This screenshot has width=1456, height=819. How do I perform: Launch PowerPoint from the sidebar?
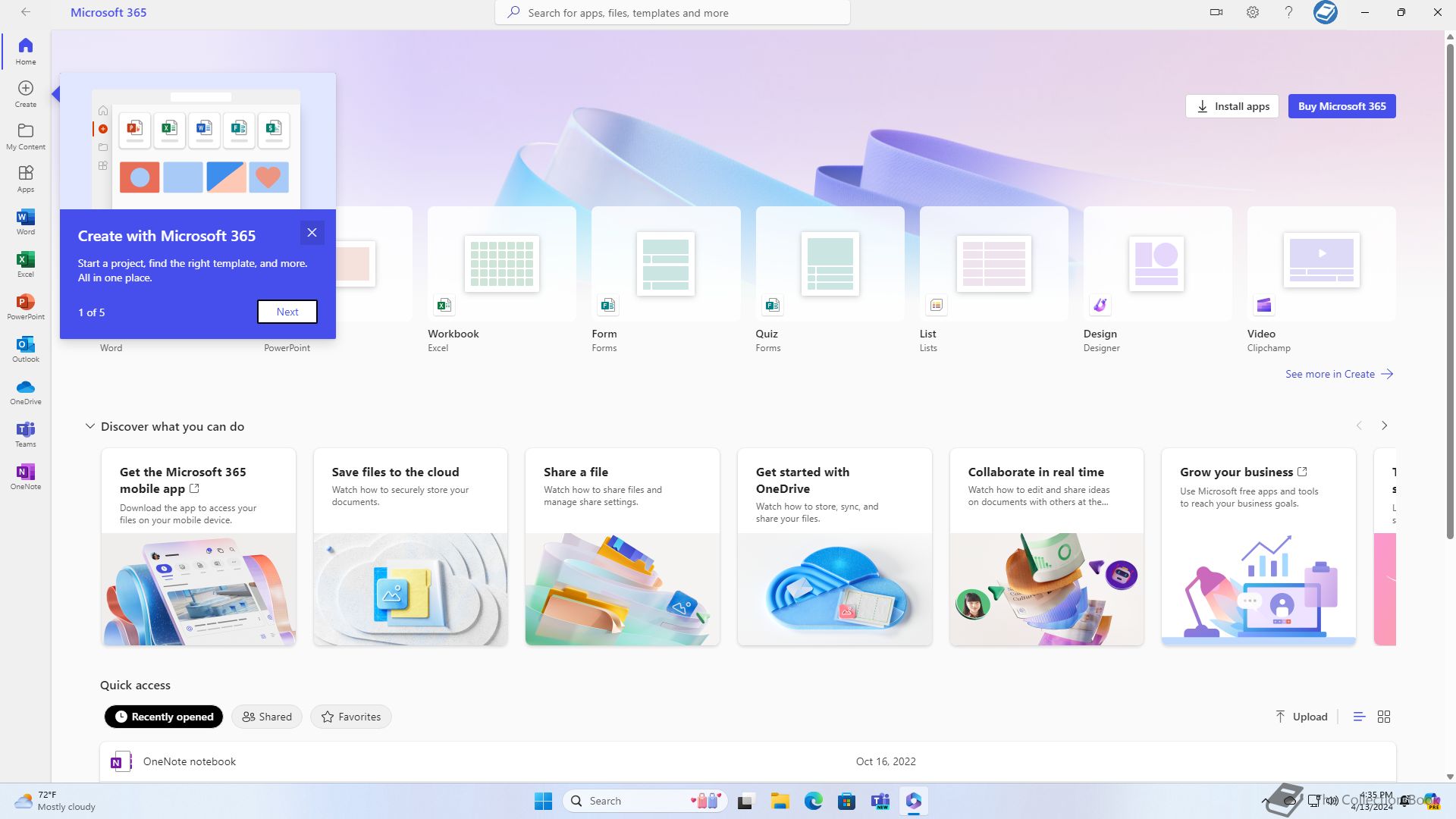pyautogui.click(x=26, y=306)
